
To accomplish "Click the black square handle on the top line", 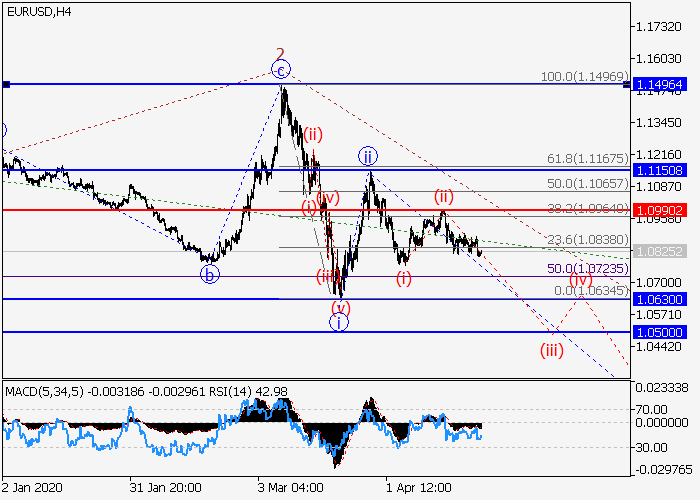I will [x=6, y=85].
